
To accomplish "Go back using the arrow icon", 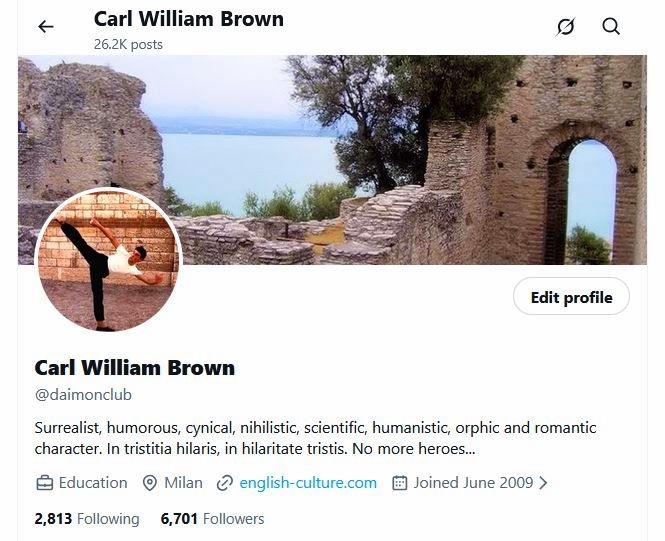I will (x=46, y=27).
